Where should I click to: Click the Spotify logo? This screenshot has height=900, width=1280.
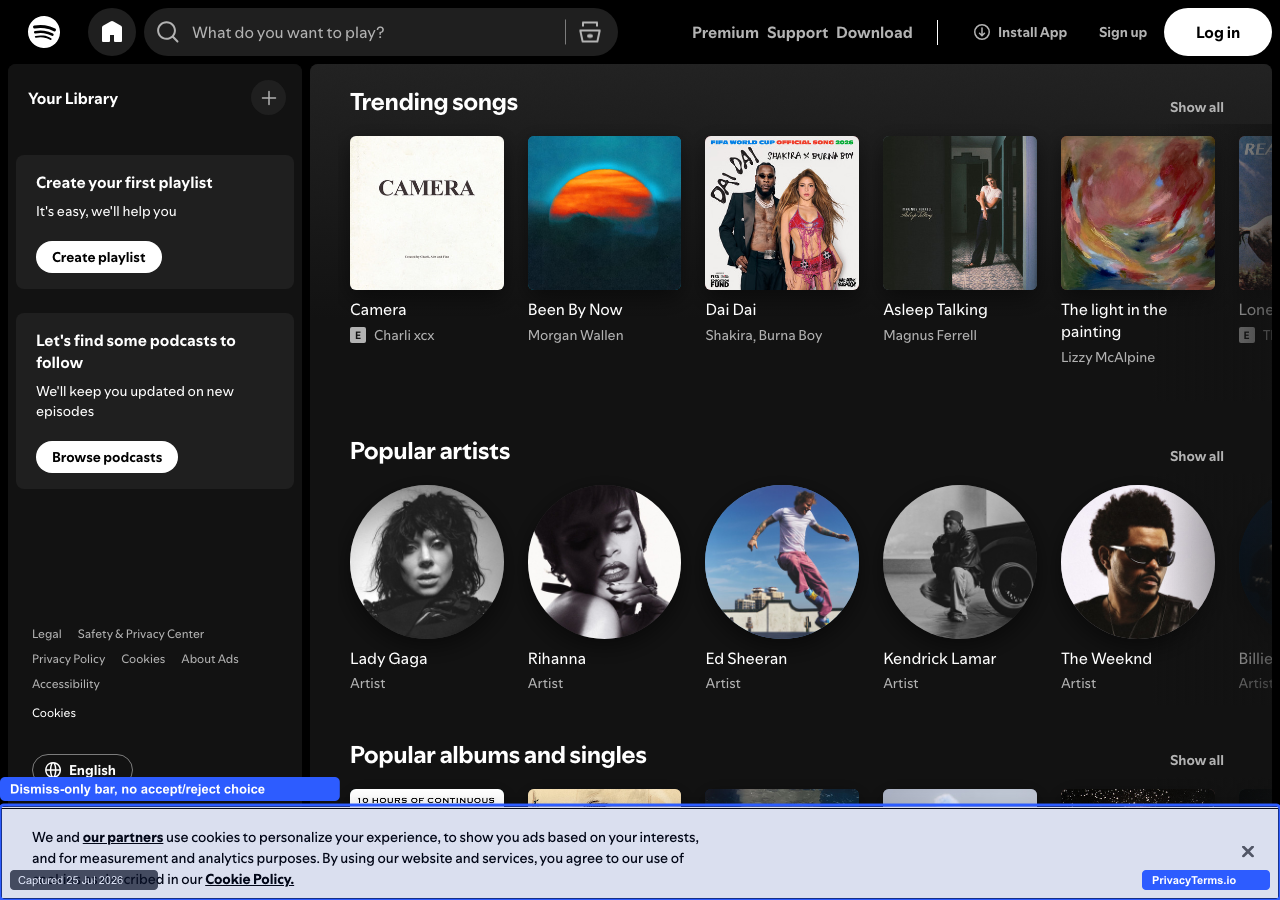click(44, 32)
